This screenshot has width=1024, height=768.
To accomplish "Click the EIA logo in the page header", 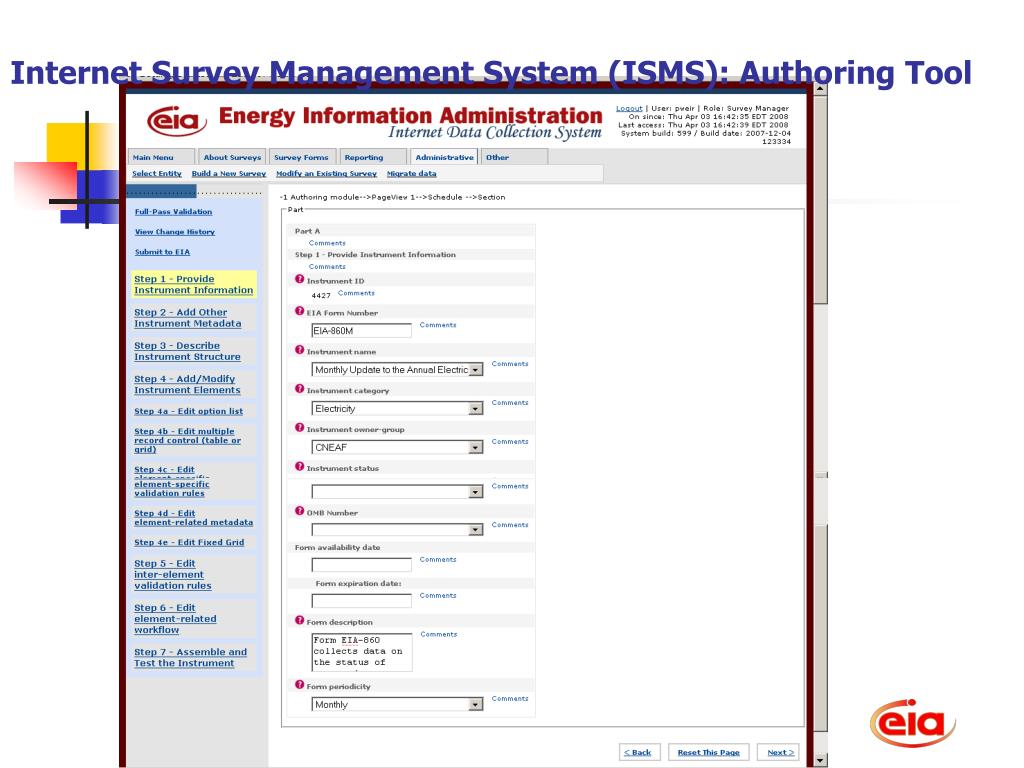I will pyautogui.click(x=176, y=121).
